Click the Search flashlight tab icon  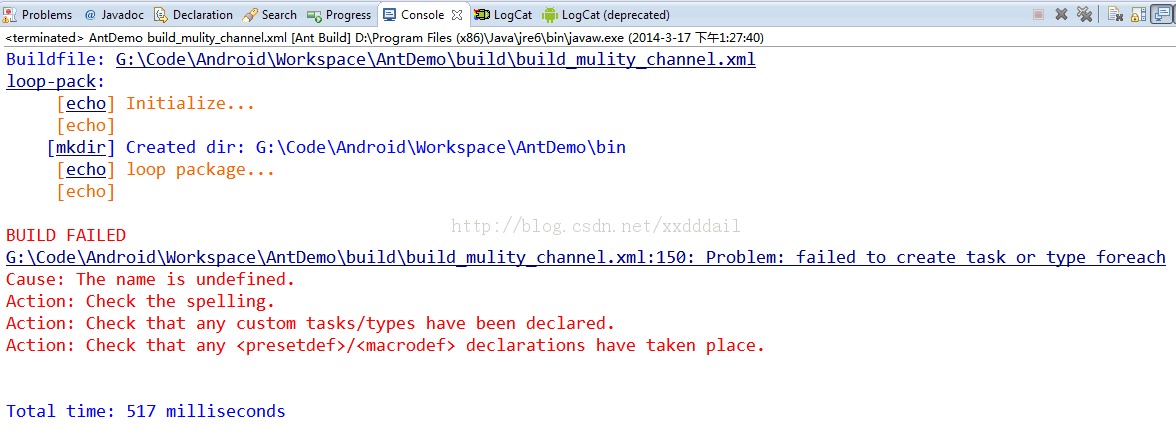250,14
